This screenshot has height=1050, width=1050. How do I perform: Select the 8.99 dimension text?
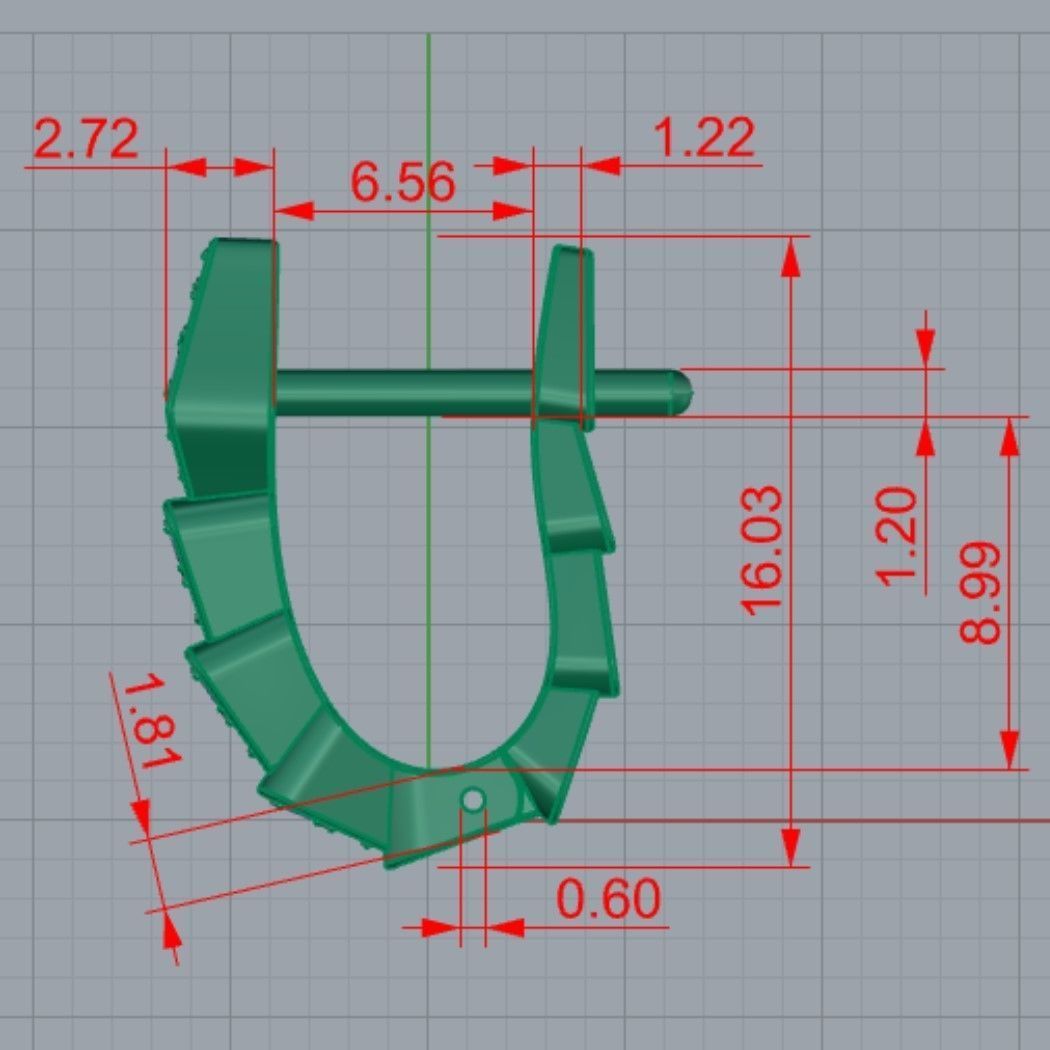click(x=980, y=593)
